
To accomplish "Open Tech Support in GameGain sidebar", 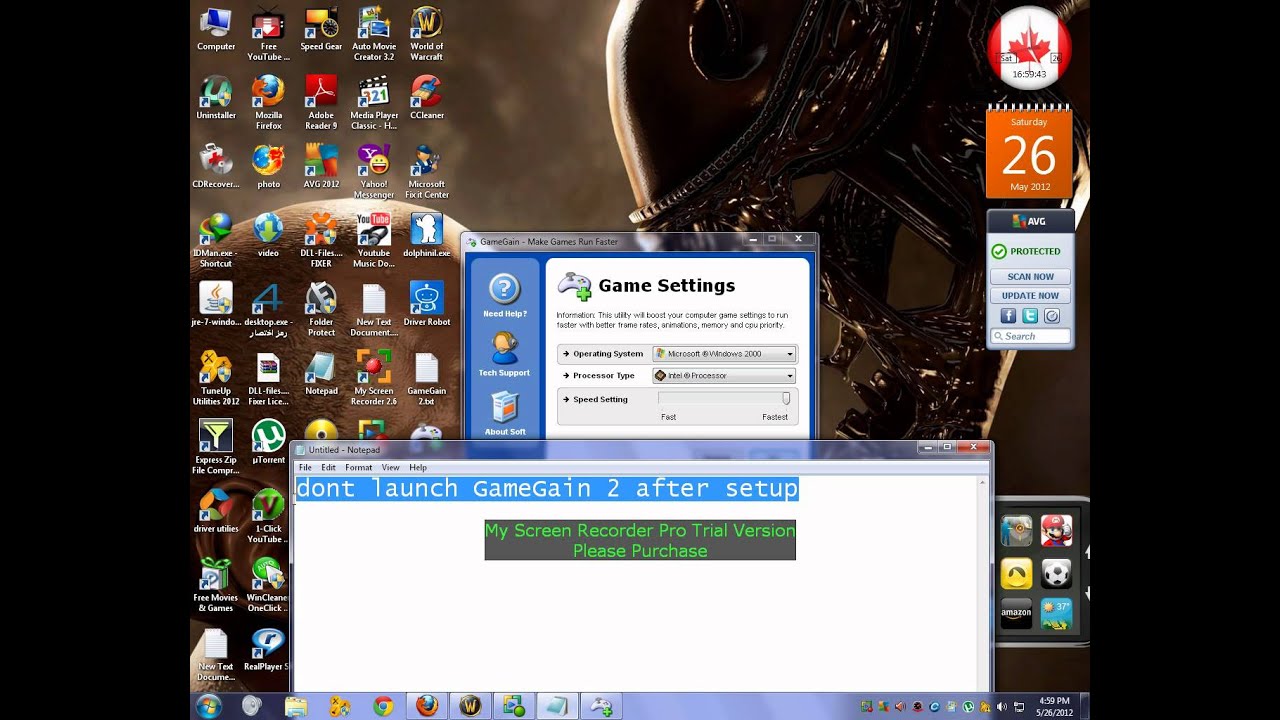I will pyautogui.click(x=504, y=354).
